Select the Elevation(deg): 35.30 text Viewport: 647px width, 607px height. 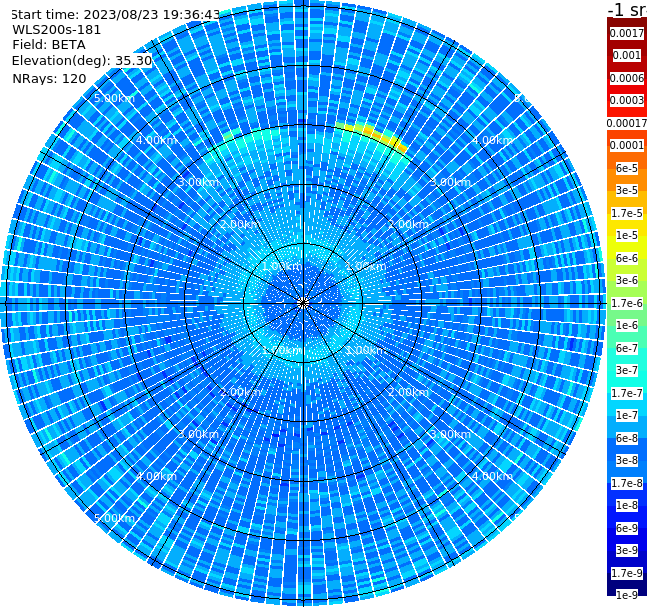pos(82,61)
